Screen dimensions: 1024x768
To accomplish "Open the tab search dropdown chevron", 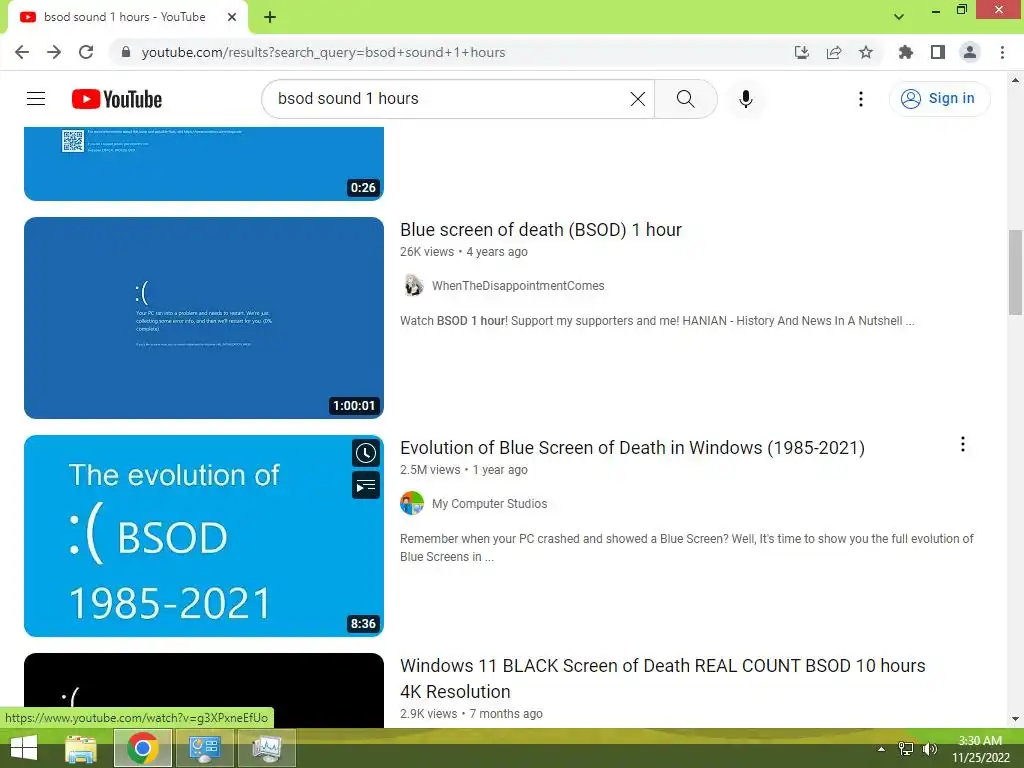I will tap(899, 16).
